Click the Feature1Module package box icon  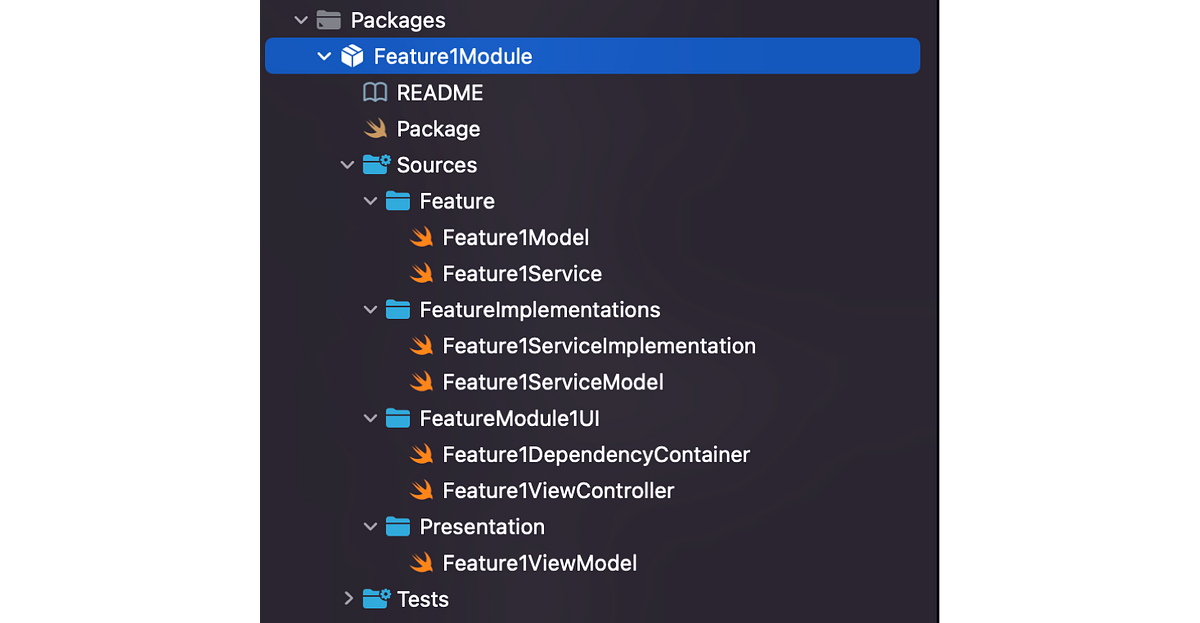click(x=352, y=56)
